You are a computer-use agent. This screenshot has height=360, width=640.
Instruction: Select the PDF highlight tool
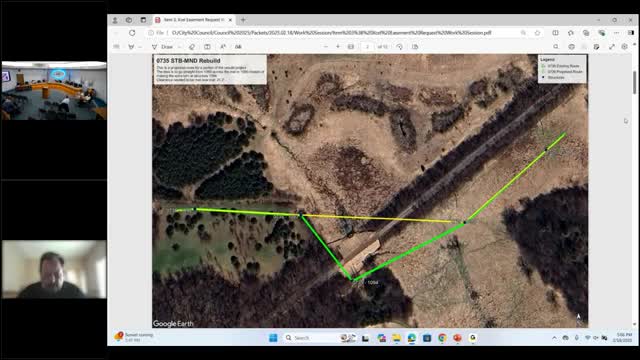[x=131, y=47]
